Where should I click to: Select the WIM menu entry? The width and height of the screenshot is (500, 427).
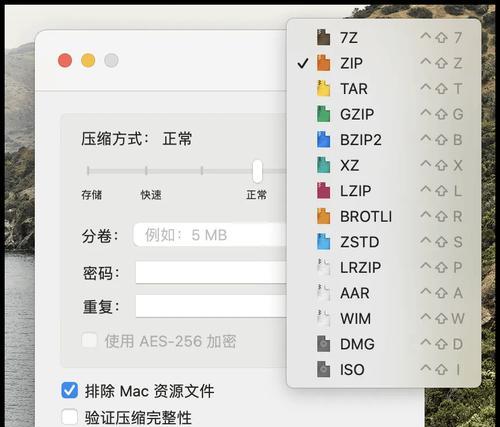point(384,318)
